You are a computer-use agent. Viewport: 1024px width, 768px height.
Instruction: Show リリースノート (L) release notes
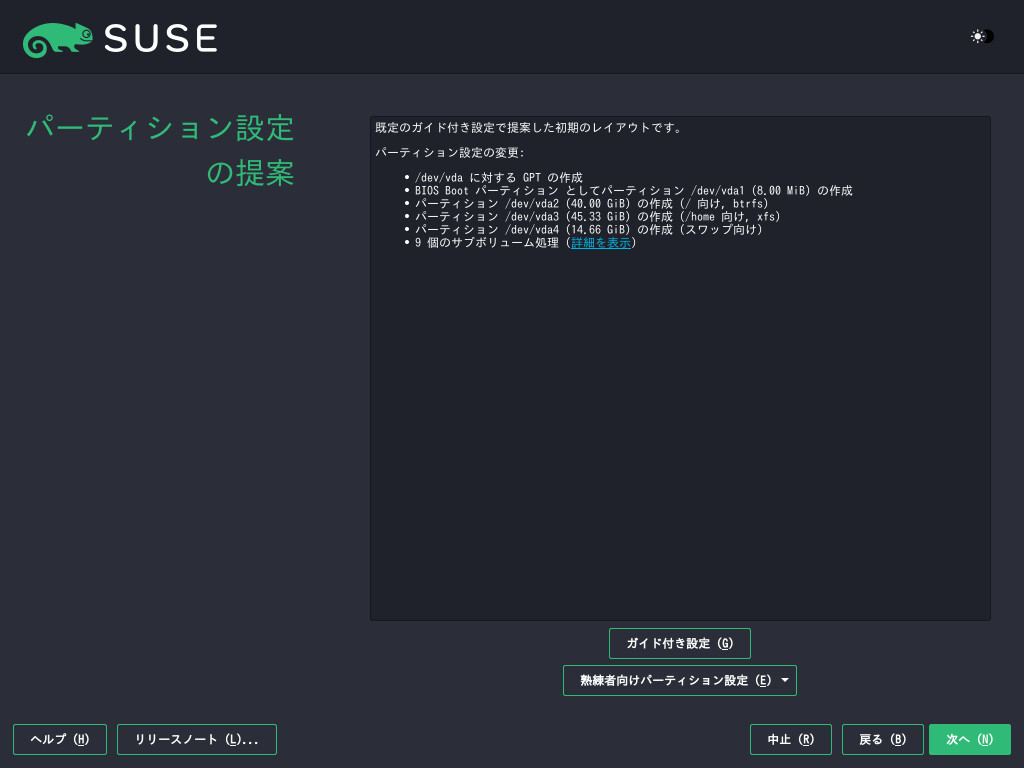coord(196,740)
